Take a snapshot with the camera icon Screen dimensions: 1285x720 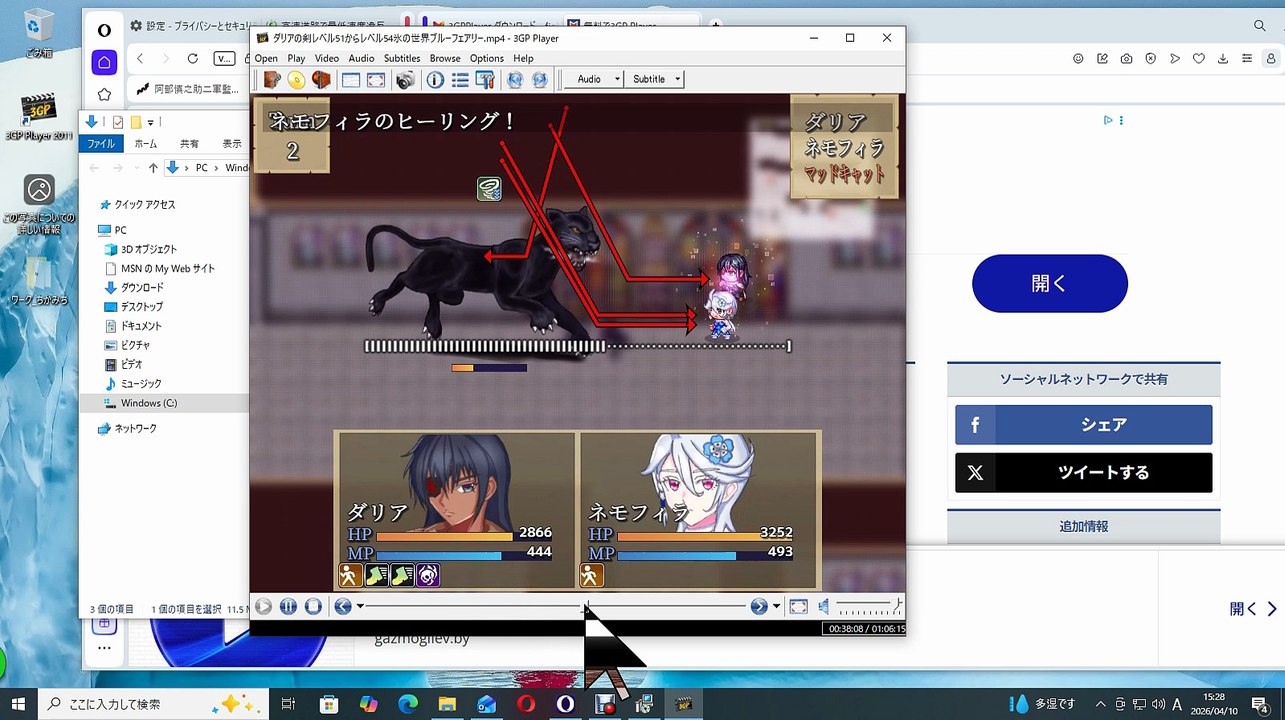tap(405, 79)
